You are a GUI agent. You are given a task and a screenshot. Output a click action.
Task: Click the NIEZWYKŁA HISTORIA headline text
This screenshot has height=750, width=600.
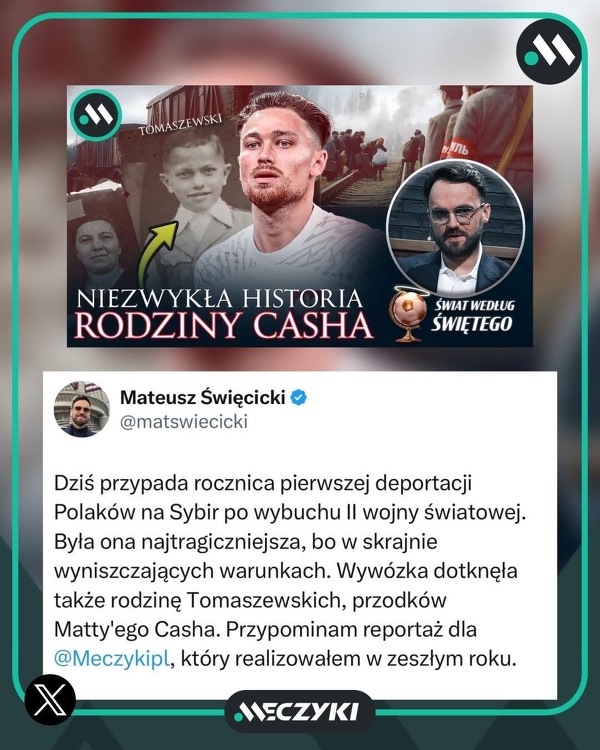(x=220, y=298)
